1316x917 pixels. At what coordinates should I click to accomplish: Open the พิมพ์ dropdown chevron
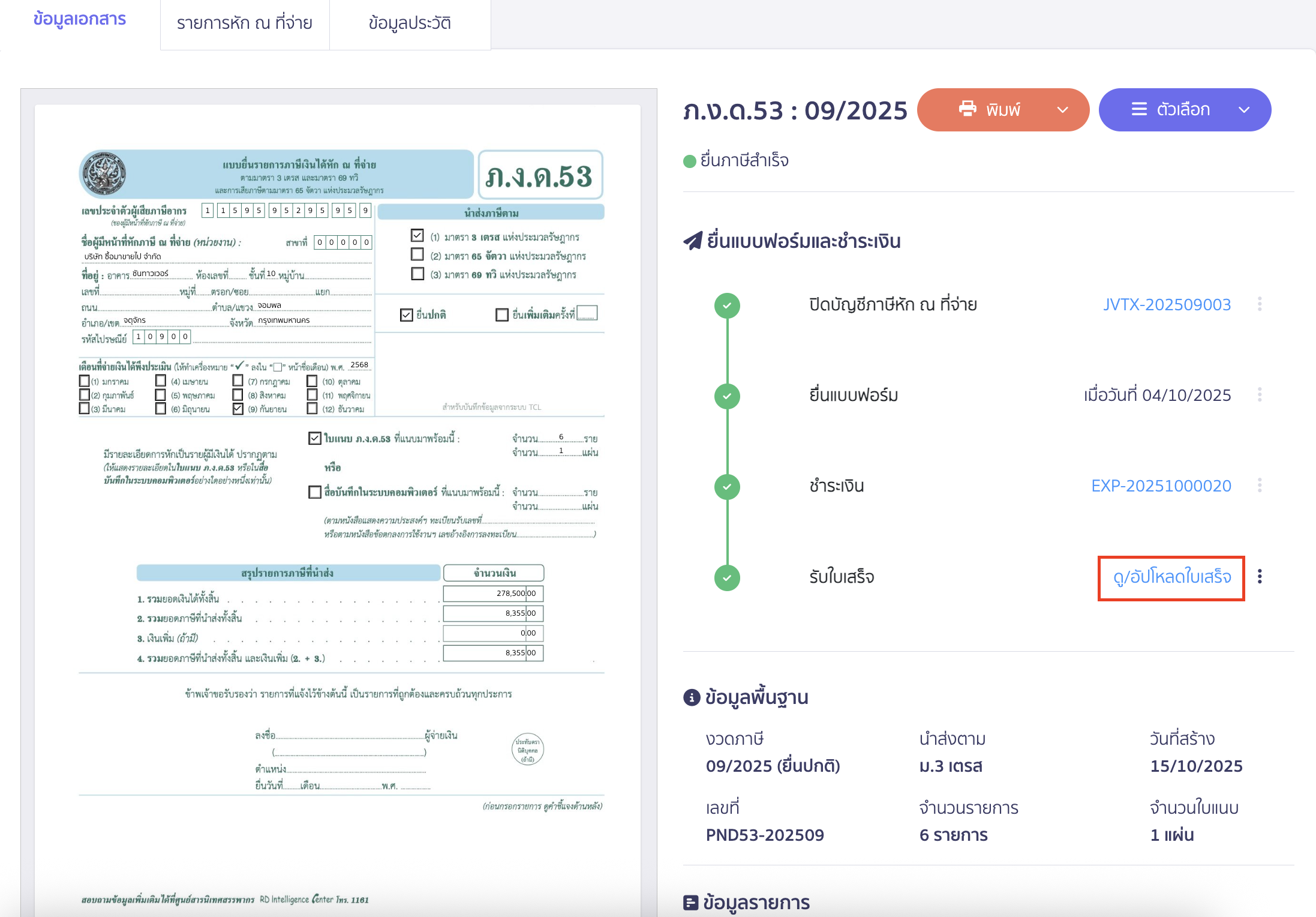tap(1063, 110)
